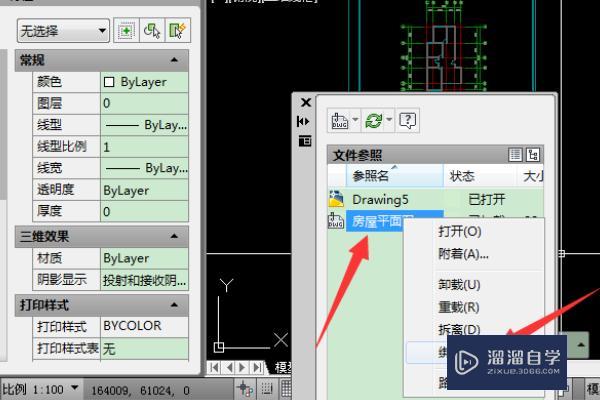Sort by 参照名 column header
Image resolution: width=600 pixels, height=400 pixels.
pos(395,176)
